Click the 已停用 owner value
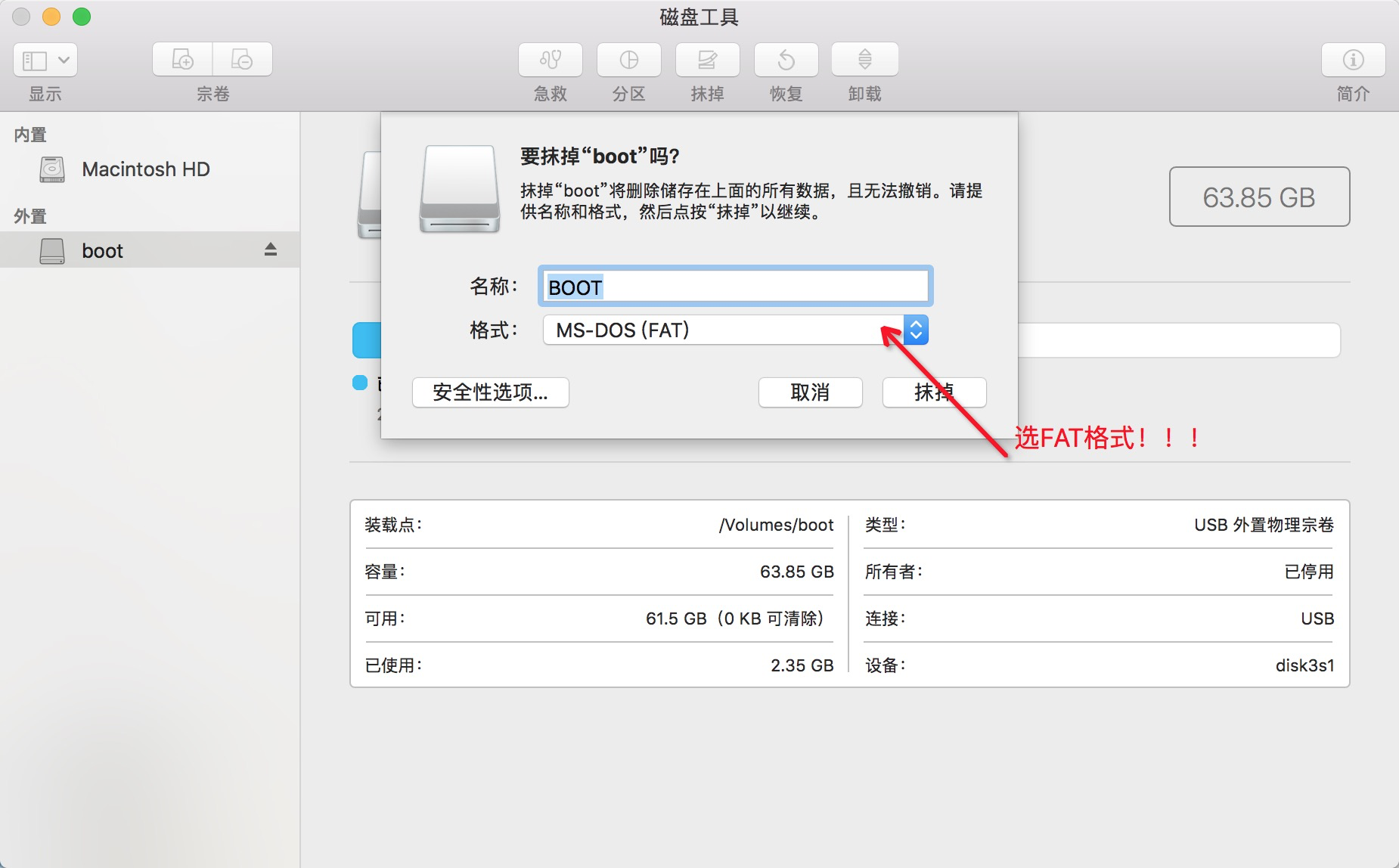 point(1309,572)
